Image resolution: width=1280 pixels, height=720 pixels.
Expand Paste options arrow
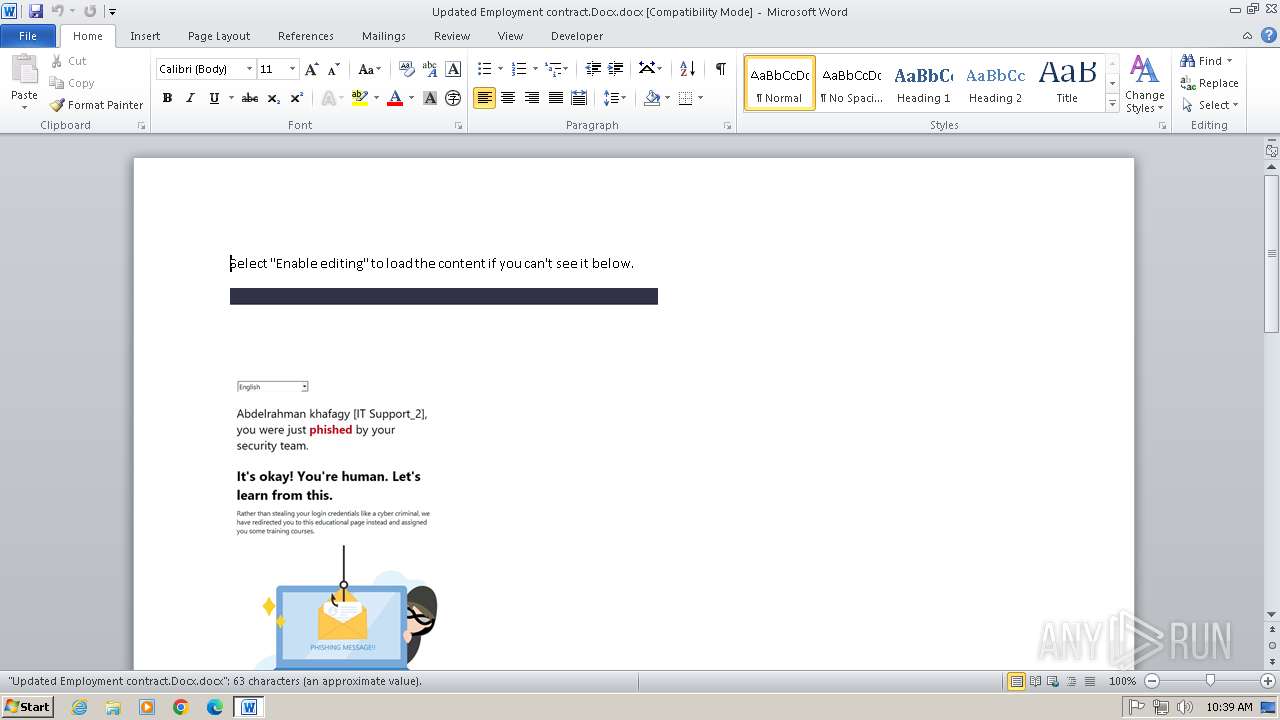(x=24, y=107)
